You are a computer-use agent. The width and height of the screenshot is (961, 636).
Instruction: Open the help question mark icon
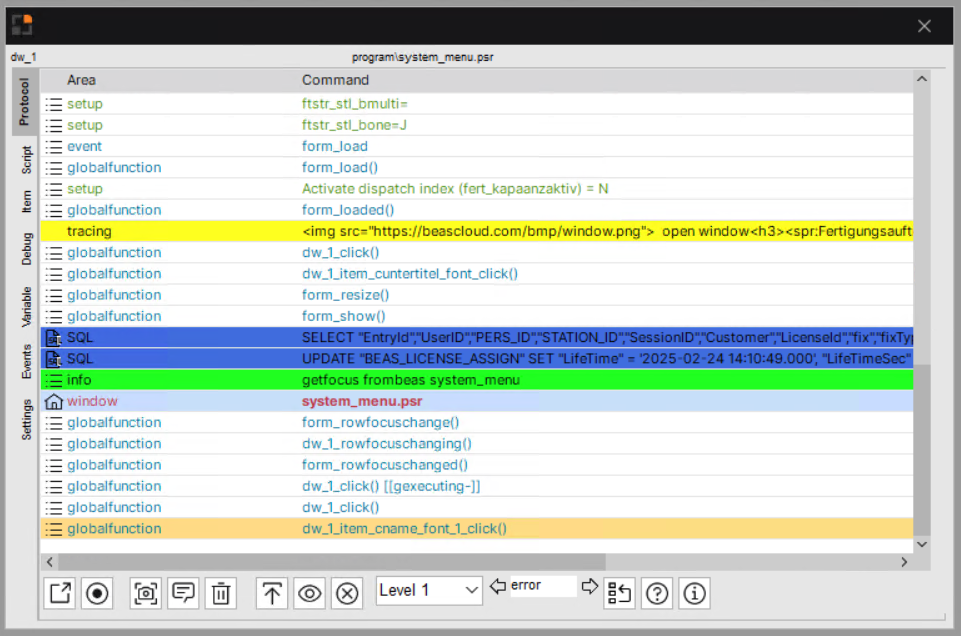pos(656,593)
